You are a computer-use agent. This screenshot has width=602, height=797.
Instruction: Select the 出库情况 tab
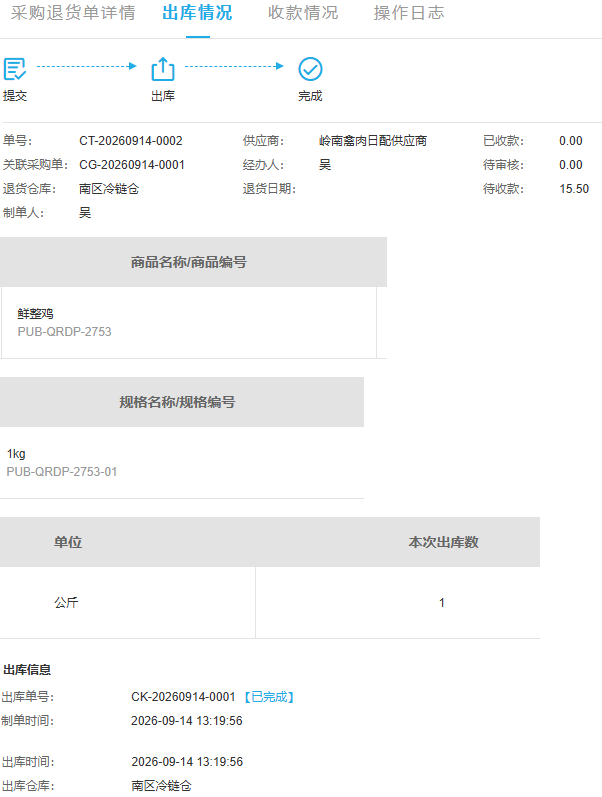pos(197,13)
